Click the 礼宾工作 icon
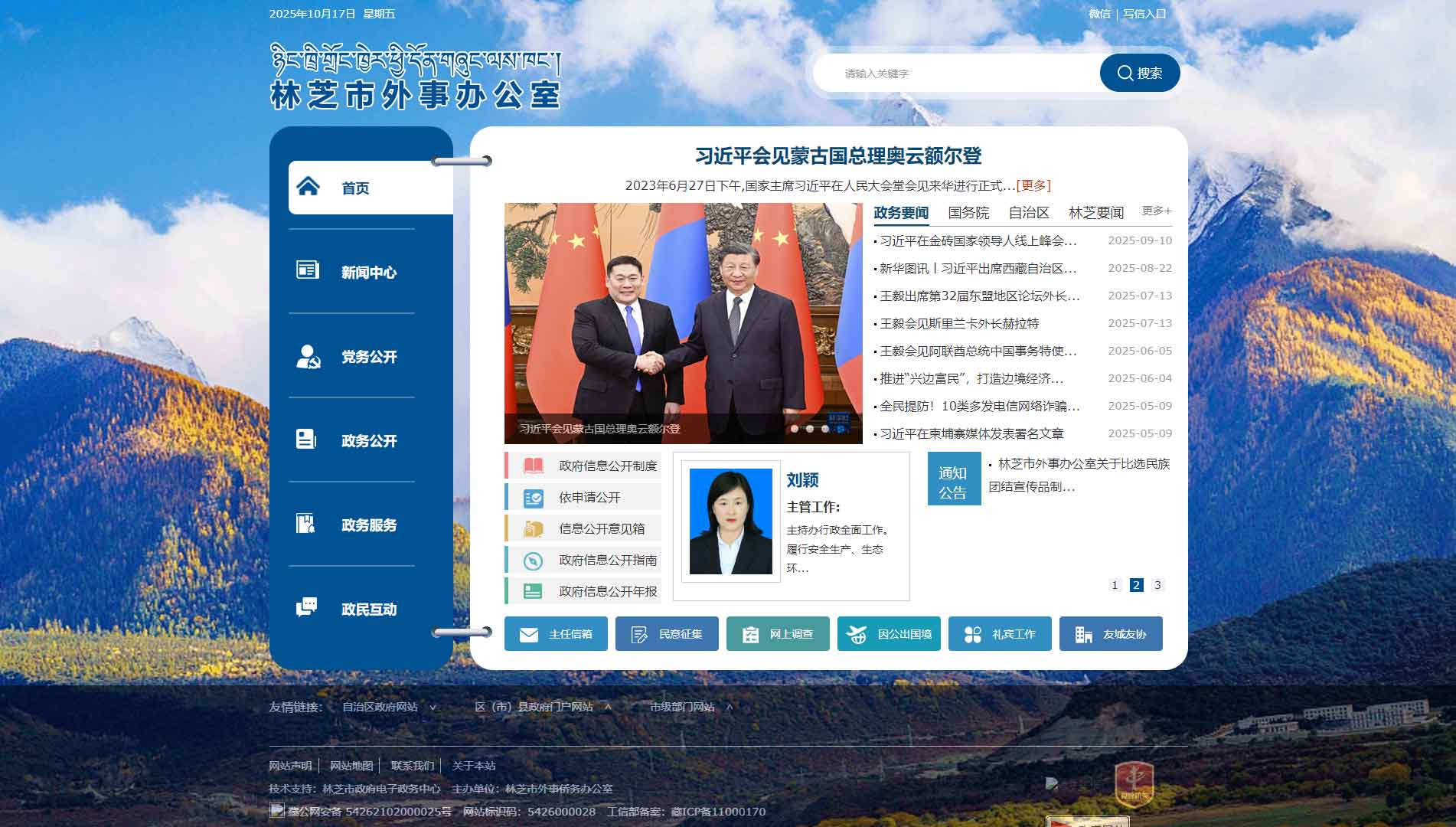The height and width of the screenshot is (827, 1456). (x=972, y=635)
